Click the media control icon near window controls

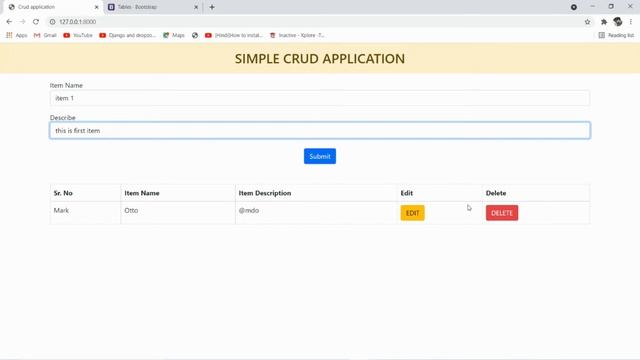point(574,7)
